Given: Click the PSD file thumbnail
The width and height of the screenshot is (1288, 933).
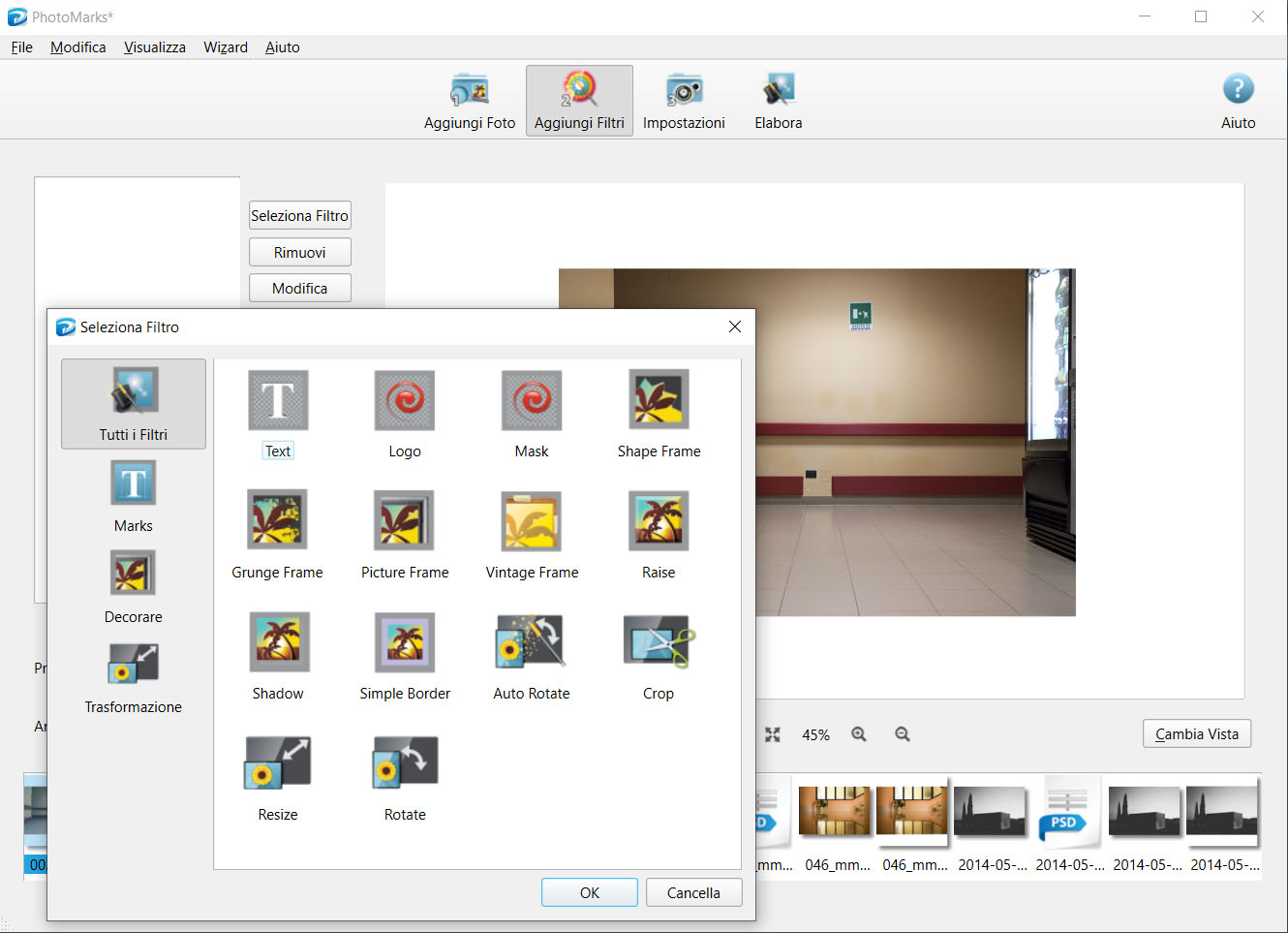Looking at the screenshot, I should 1066,812.
